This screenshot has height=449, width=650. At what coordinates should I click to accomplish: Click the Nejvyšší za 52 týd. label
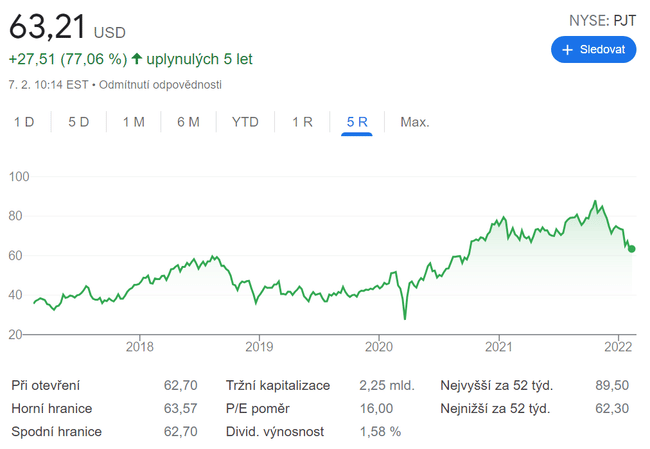point(496,385)
